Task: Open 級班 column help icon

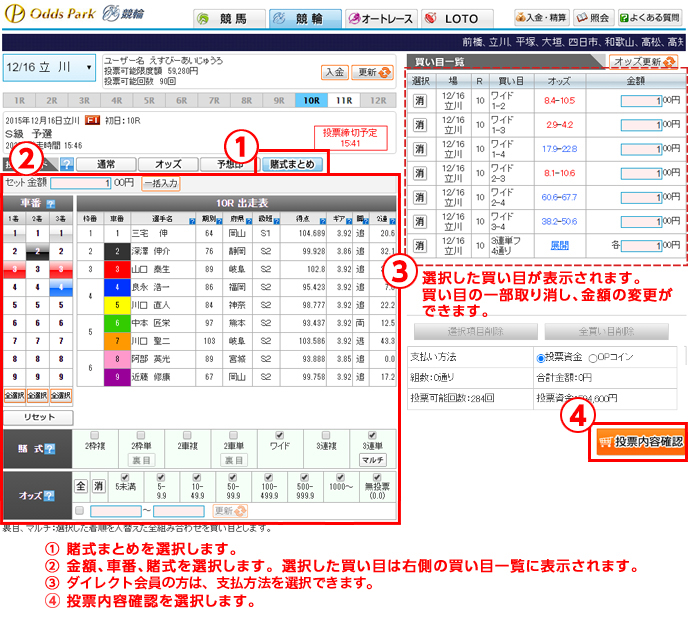Action: pyautogui.click(x=276, y=221)
